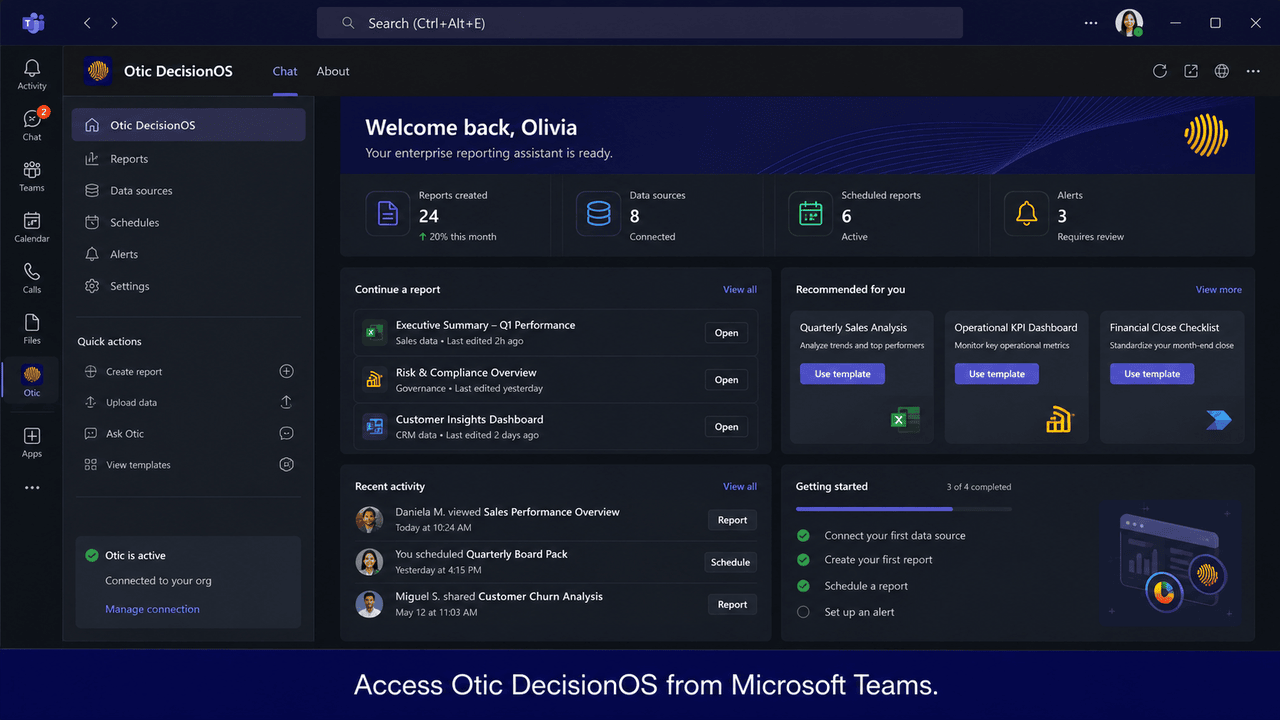This screenshot has height=720, width=1280.
Task: Click the Getting started progress bar
Action: [904, 509]
